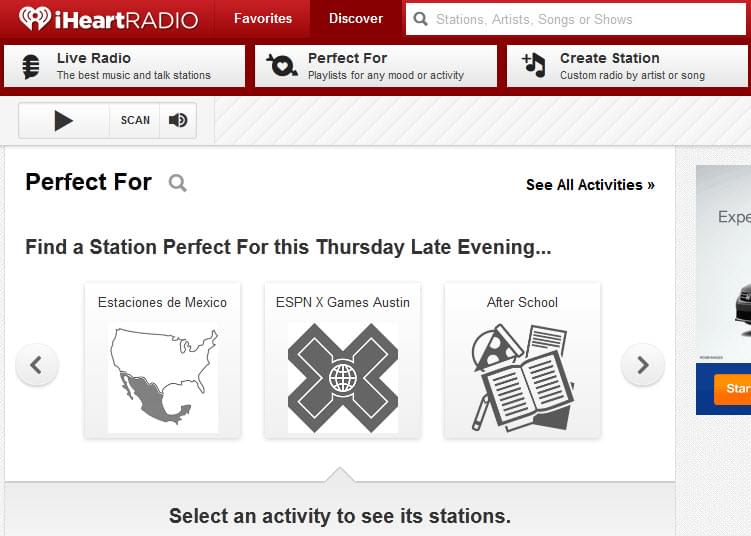The height and width of the screenshot is (536, 751).
Task: Click the orange Start button in ad
Action: click(733, 388)
